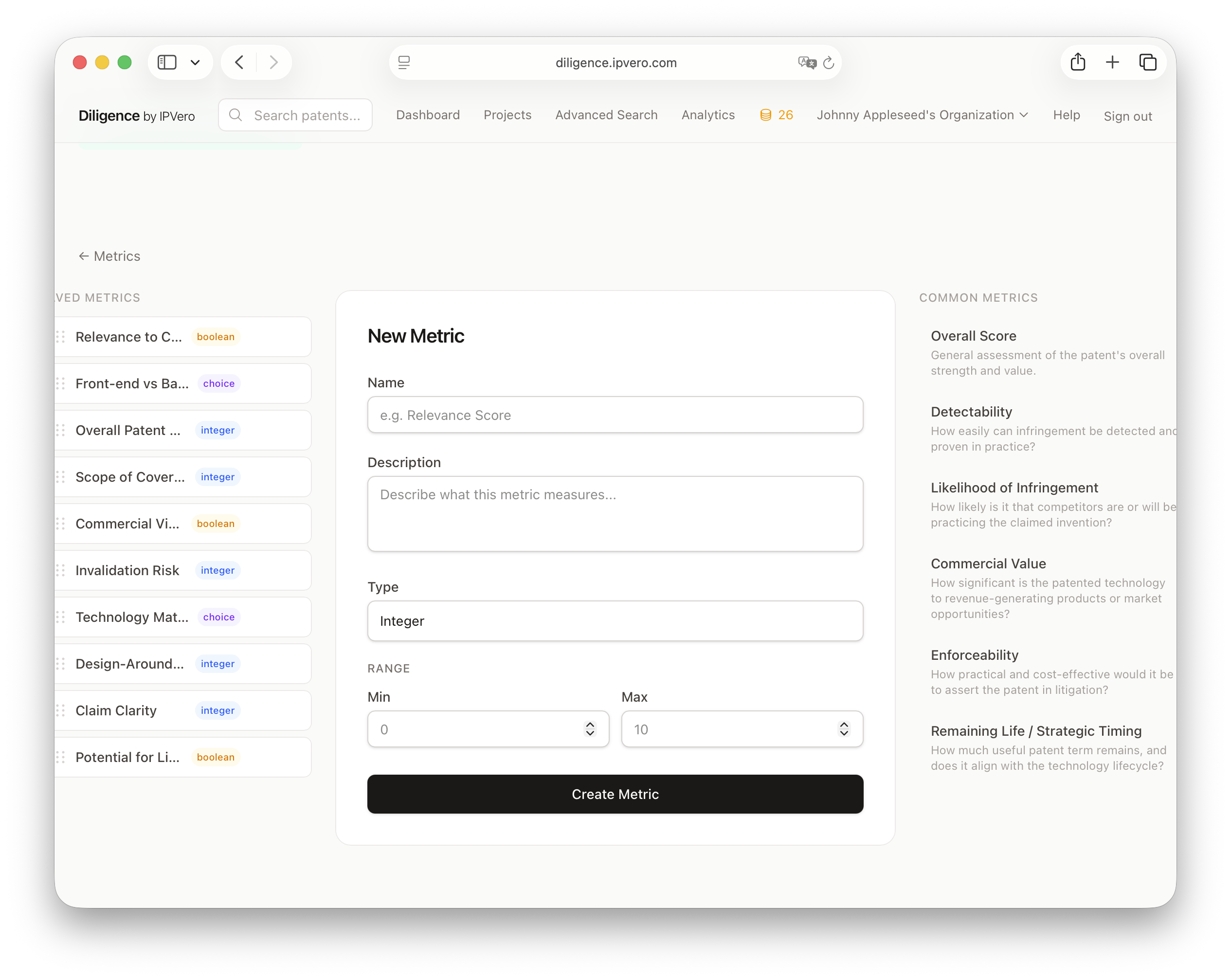Open the Type dropdown currently set to Integer
Viewport: 1231px width, 980px height.
tap(615, 621)
